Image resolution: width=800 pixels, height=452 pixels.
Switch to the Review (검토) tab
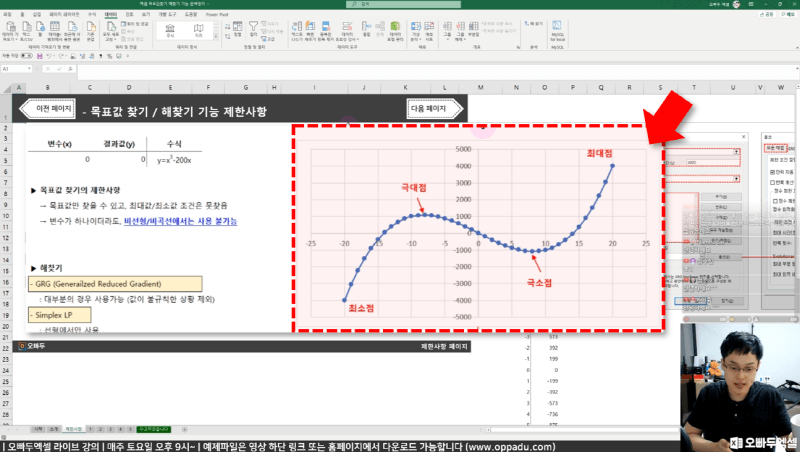point(129,14)
